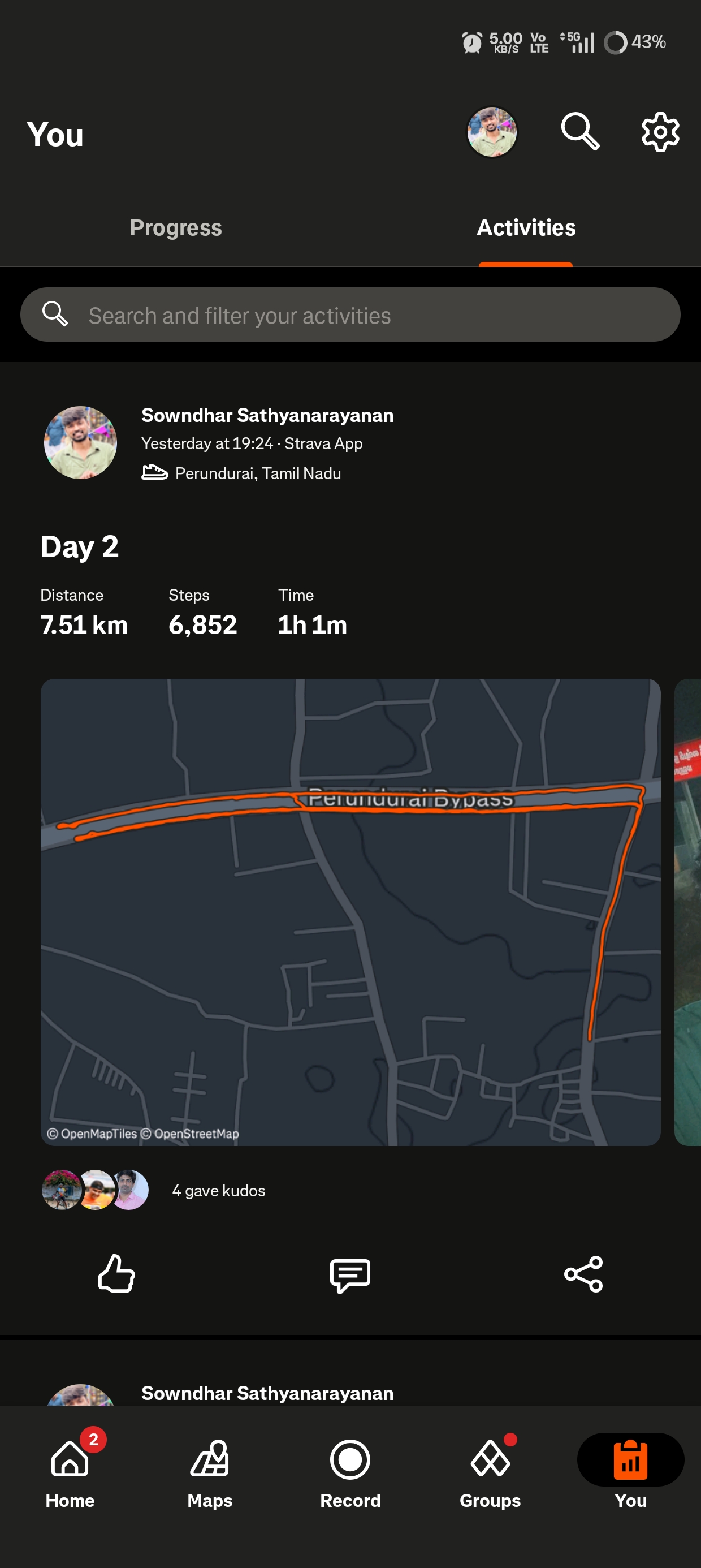
Task: Tap the magnifier icon in the header
Action: (579, 131)
